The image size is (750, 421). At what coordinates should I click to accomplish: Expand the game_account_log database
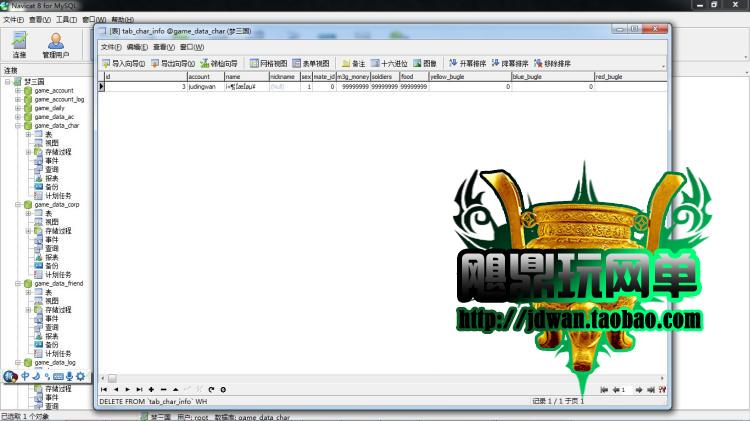pos(18,100)
